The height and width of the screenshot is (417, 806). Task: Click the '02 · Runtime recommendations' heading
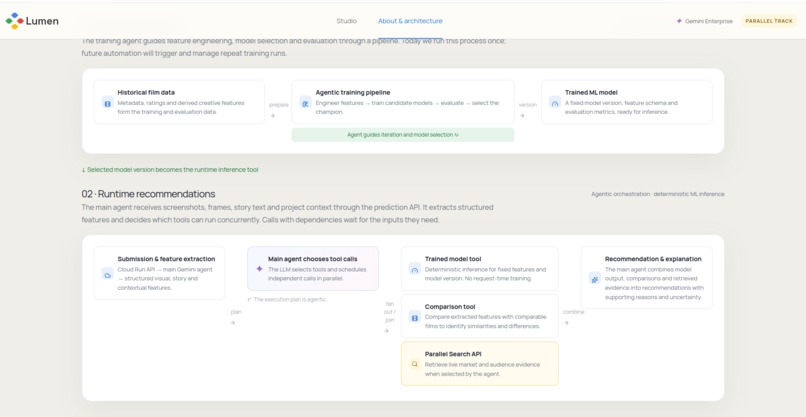point(148,194)
